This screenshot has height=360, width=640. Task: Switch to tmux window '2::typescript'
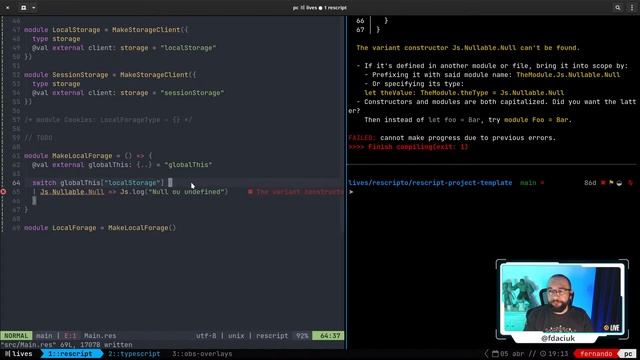tap(134, 353)
